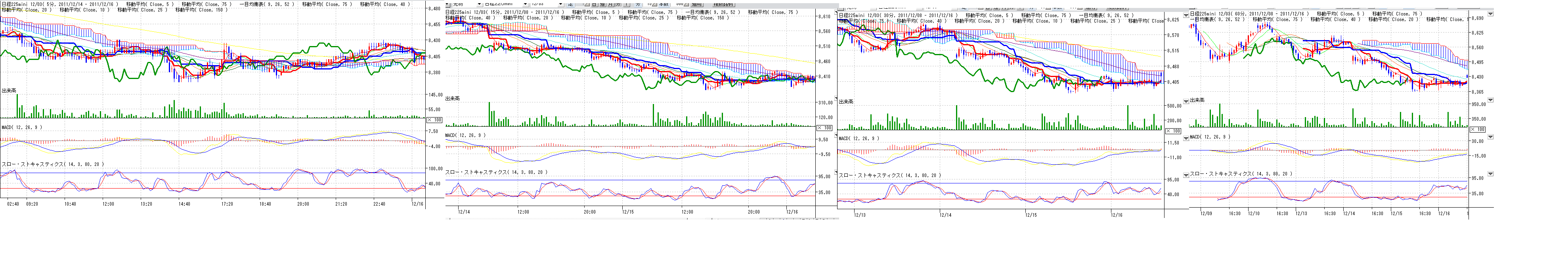Viewport: 1568px width, 262px height.
Task: Open MACD panel arrow right of 60分 chart
Action: pos(1490,137)
